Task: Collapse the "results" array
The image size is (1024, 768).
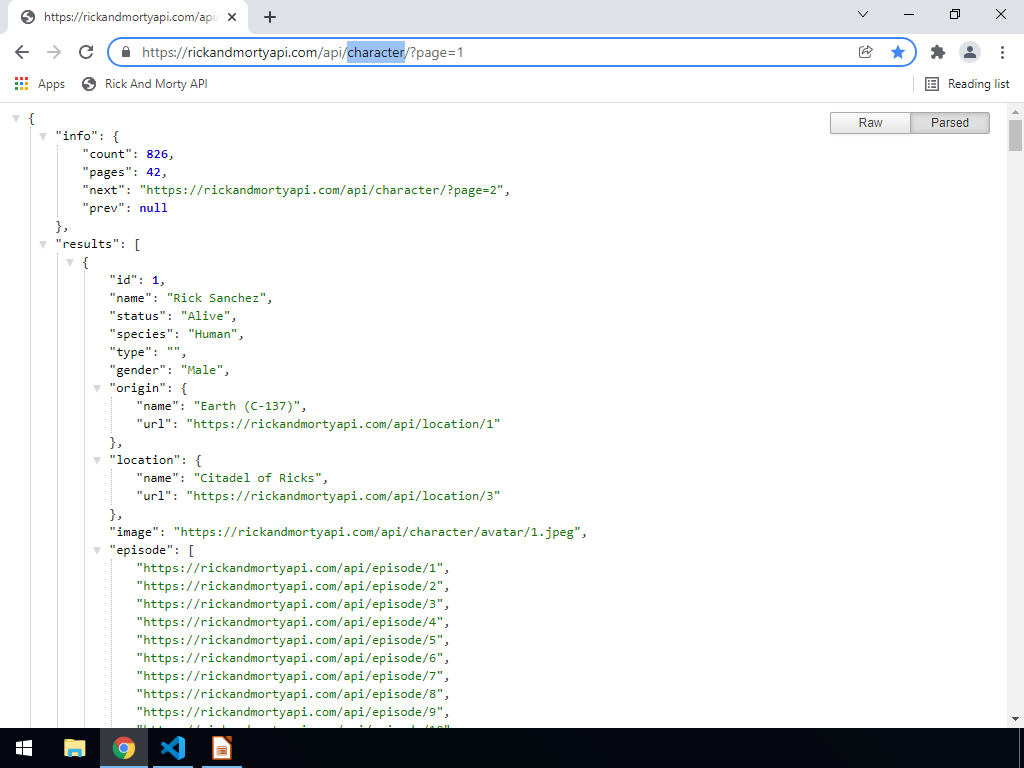Action: coord(43,244)
